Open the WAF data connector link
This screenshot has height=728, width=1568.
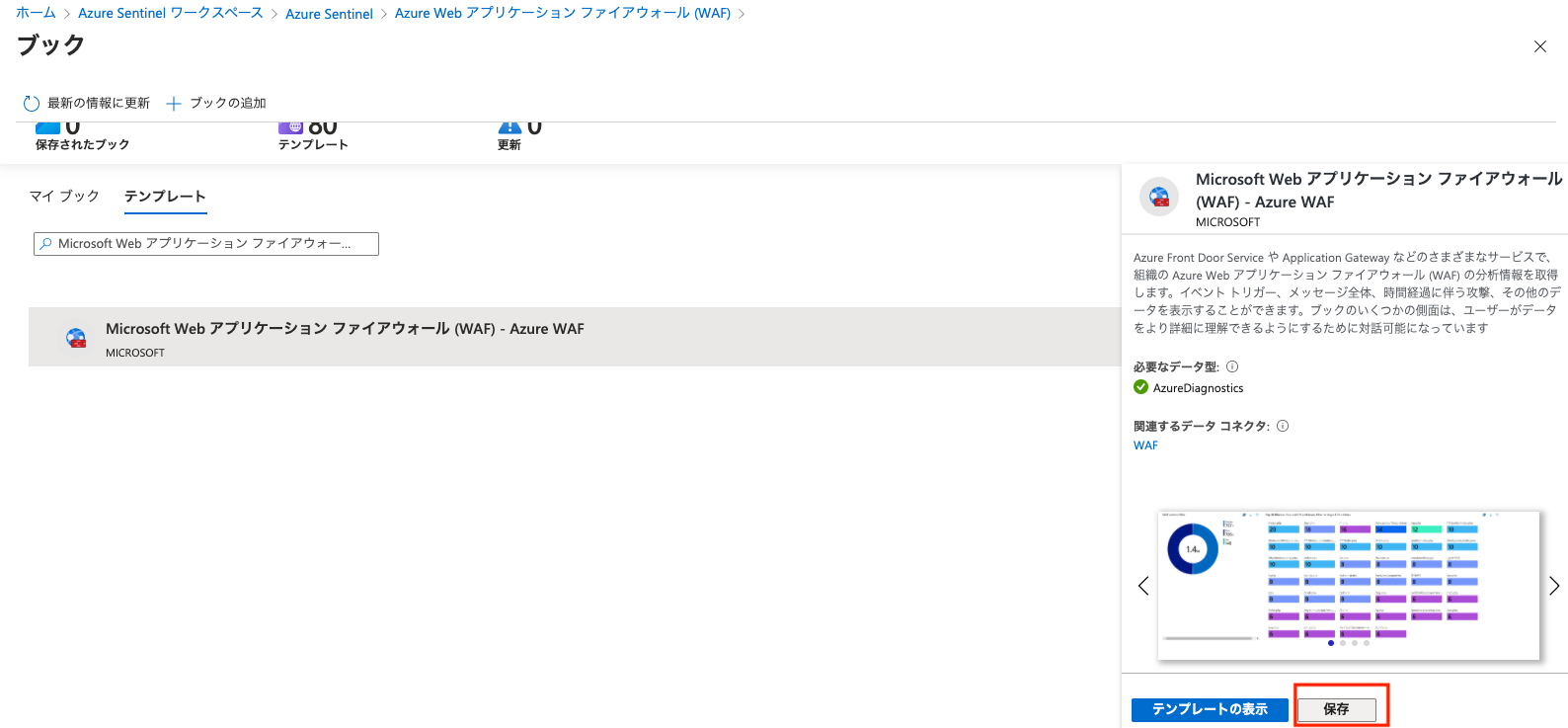coord(1145,445)
